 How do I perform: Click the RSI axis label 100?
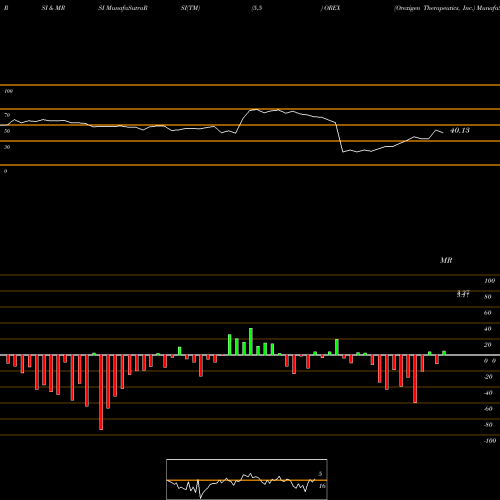click(8, 91)
